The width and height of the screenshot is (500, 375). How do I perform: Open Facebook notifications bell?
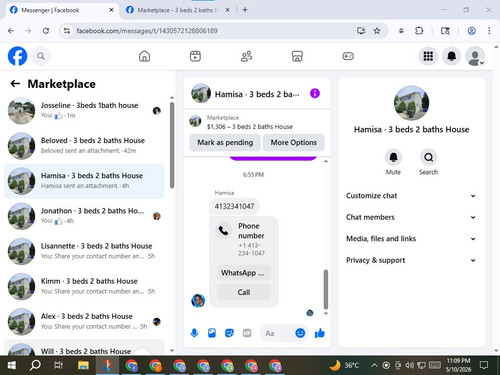(x=451, y=56)
